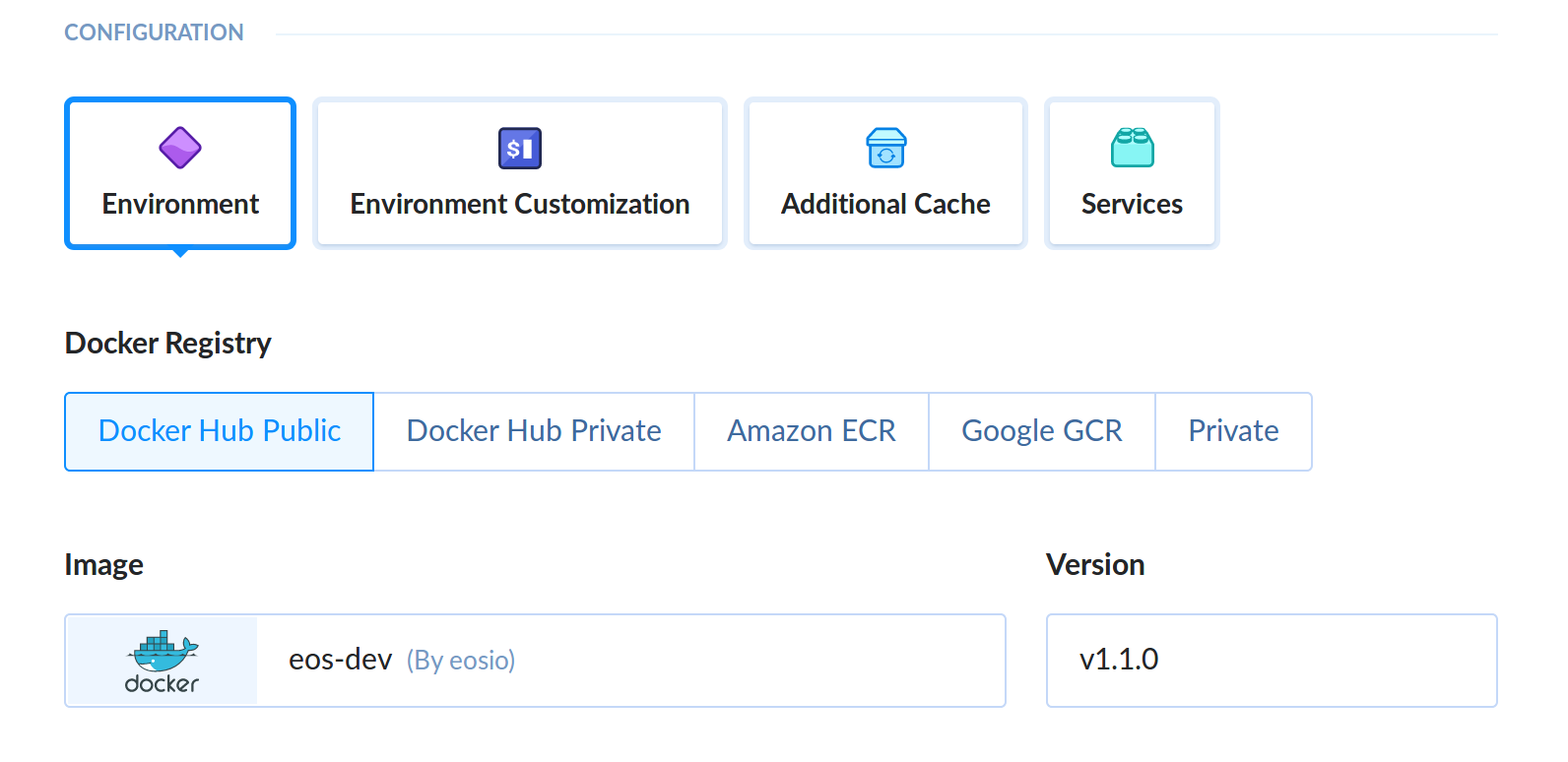Pick Google GCR registry option
Viewport: 1568px width, 762px height.
tap(1042, 431)
